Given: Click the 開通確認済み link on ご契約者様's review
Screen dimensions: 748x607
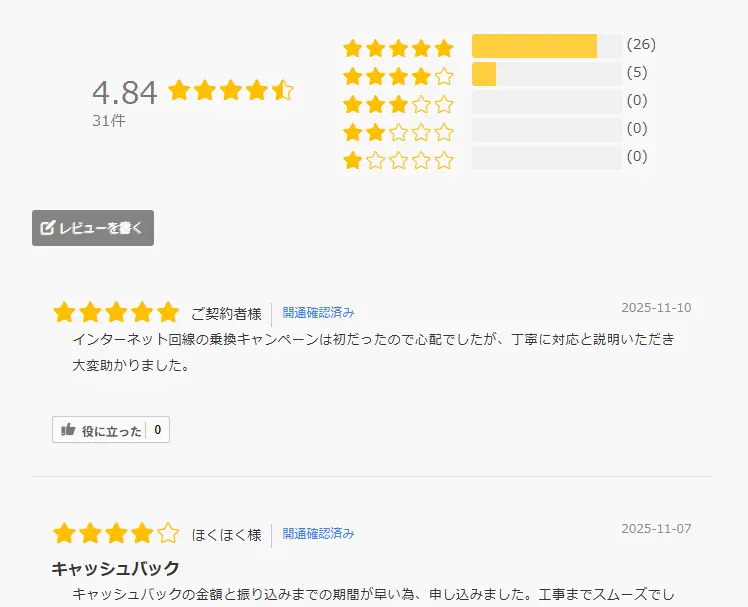Looking at the screenshot, I should click(x=318, y=312).
